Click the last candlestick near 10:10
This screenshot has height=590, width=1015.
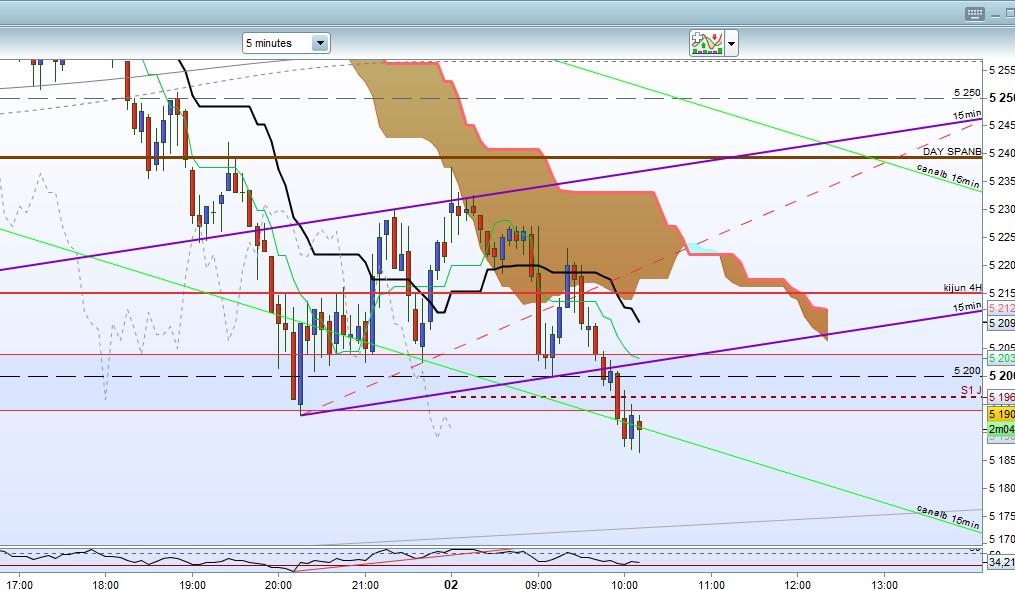point(640,425)
